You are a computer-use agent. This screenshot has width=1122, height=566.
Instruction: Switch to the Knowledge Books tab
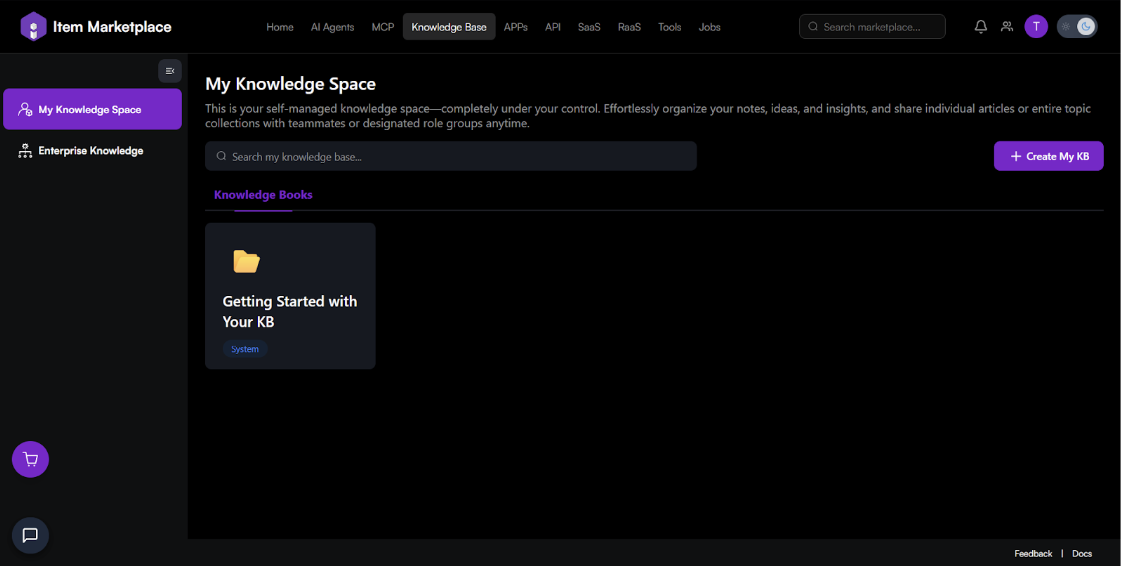pyautogui.click(x=263, y=195)
